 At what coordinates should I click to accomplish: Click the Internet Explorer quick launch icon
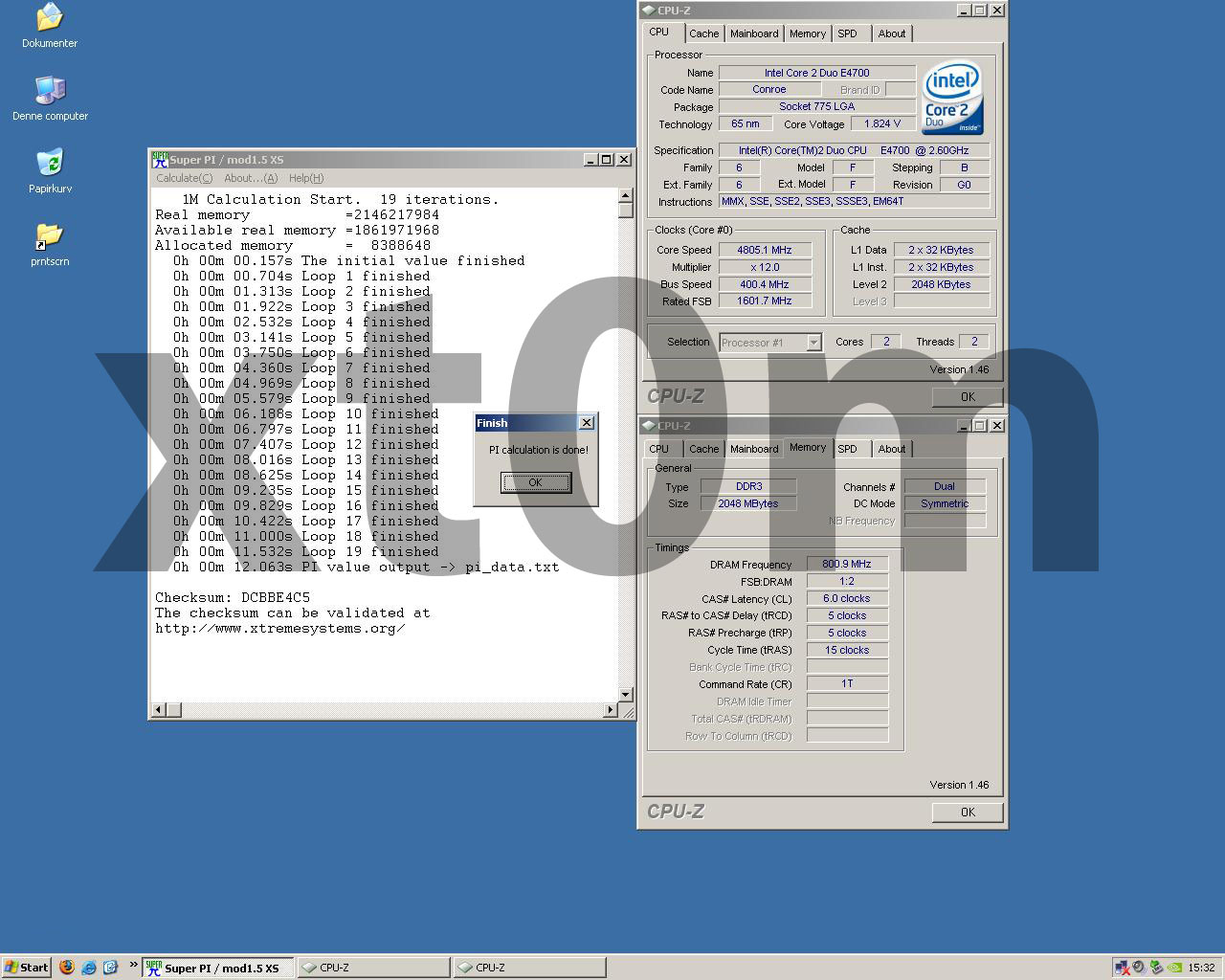[x=89, y=968]
